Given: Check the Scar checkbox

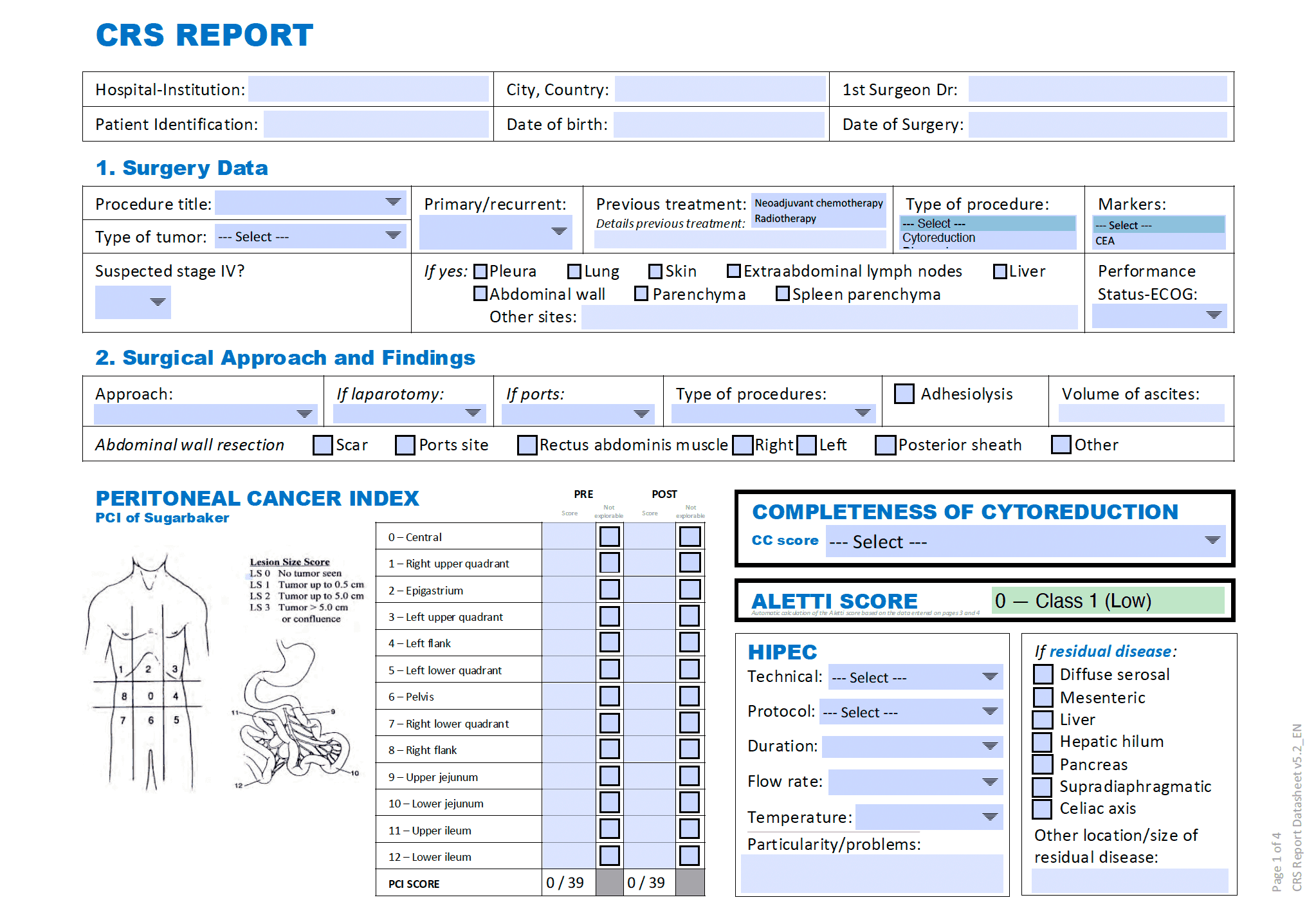Looking at the screenshot, I should pos(323,445).
